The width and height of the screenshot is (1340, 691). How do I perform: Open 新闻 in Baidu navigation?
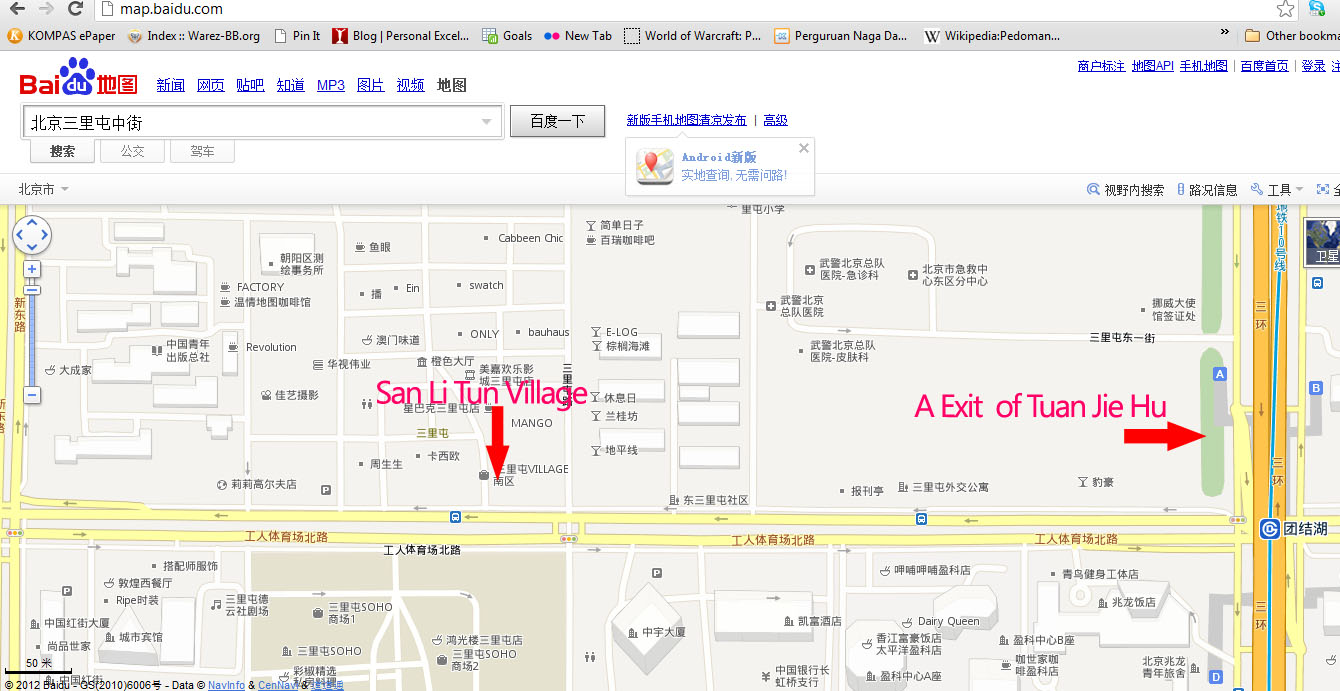click(x=171, y=86)
